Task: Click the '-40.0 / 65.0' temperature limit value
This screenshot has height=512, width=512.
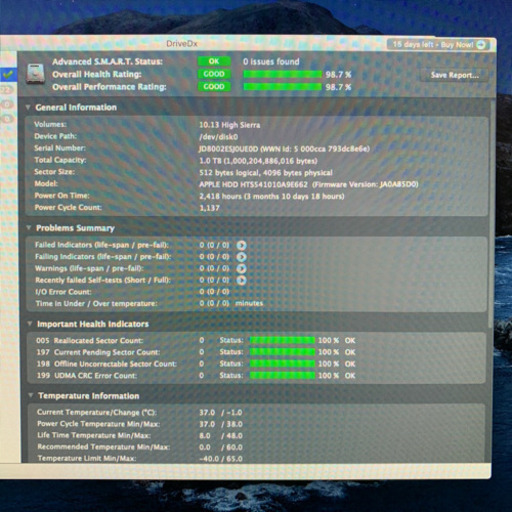Action: (221, 459)
